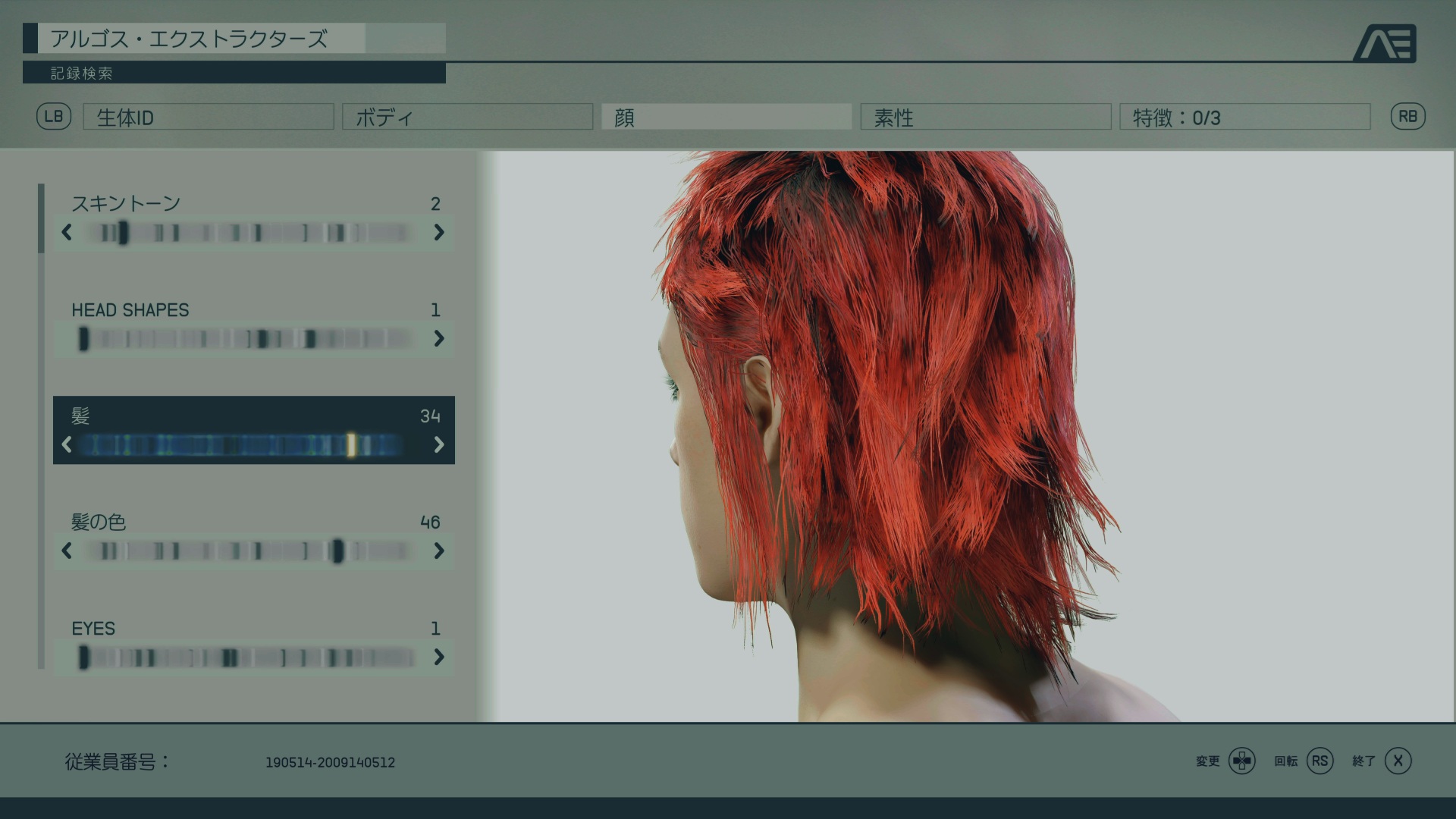Viewport: 1456px width, 819px height.
Task: Click the AE Argos Extractors logo
Action: click(x=1385, y=44)
